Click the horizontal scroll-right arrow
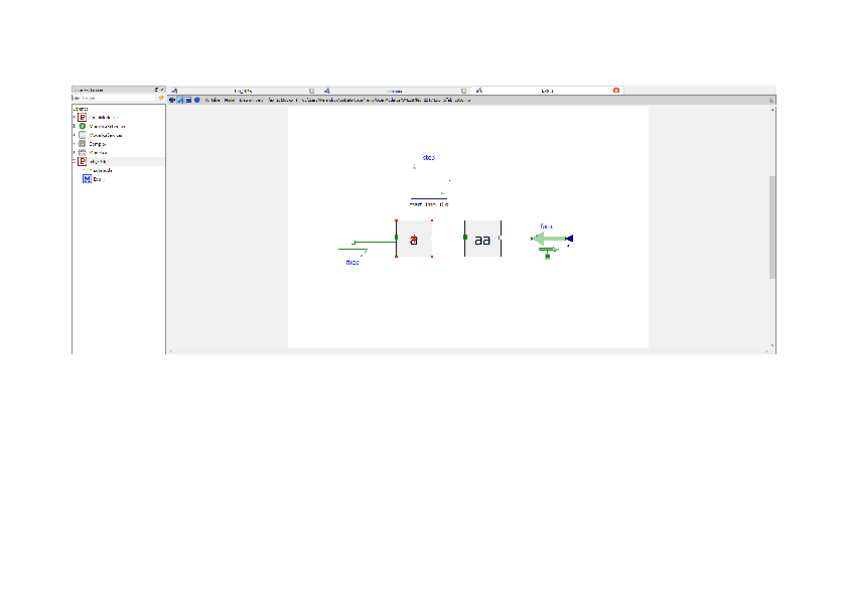The width and height of the screenshot is (848, 599). [766, 351]
